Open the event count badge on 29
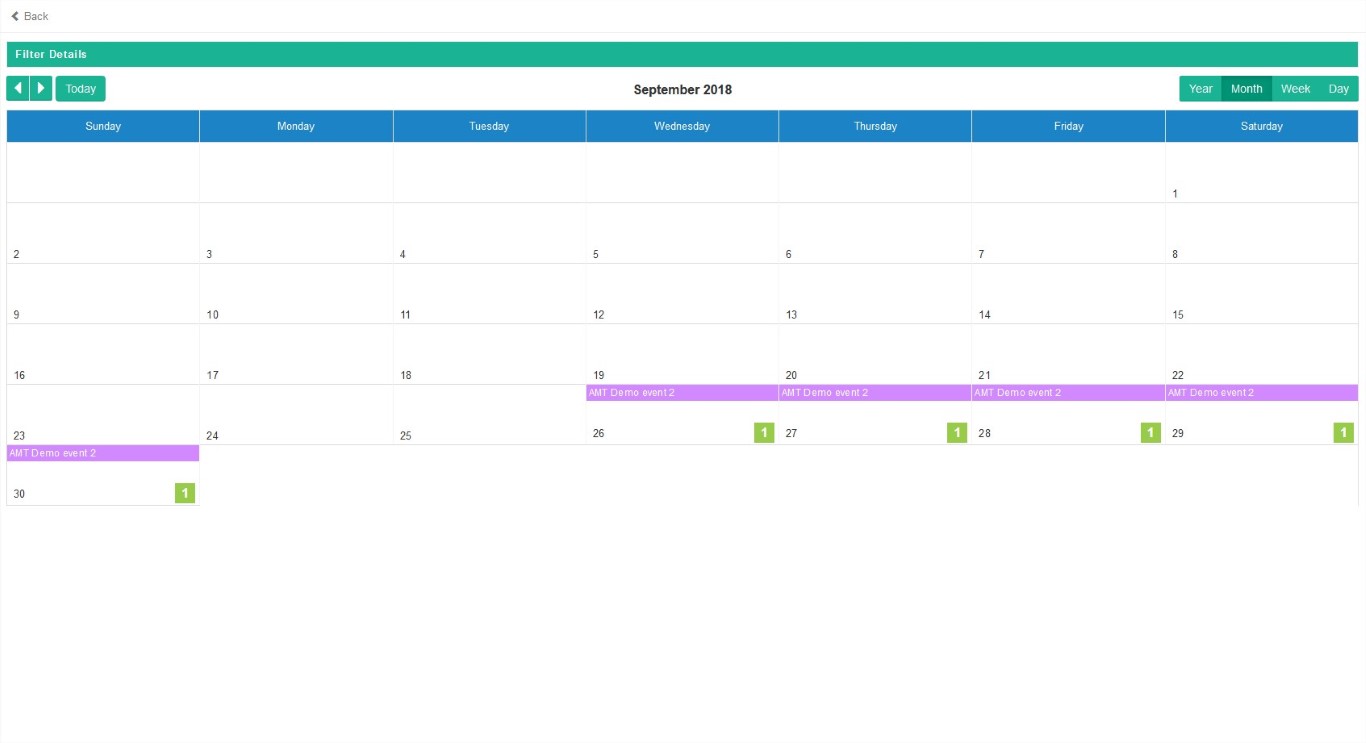1366x743 pixels. (1344, 433)
